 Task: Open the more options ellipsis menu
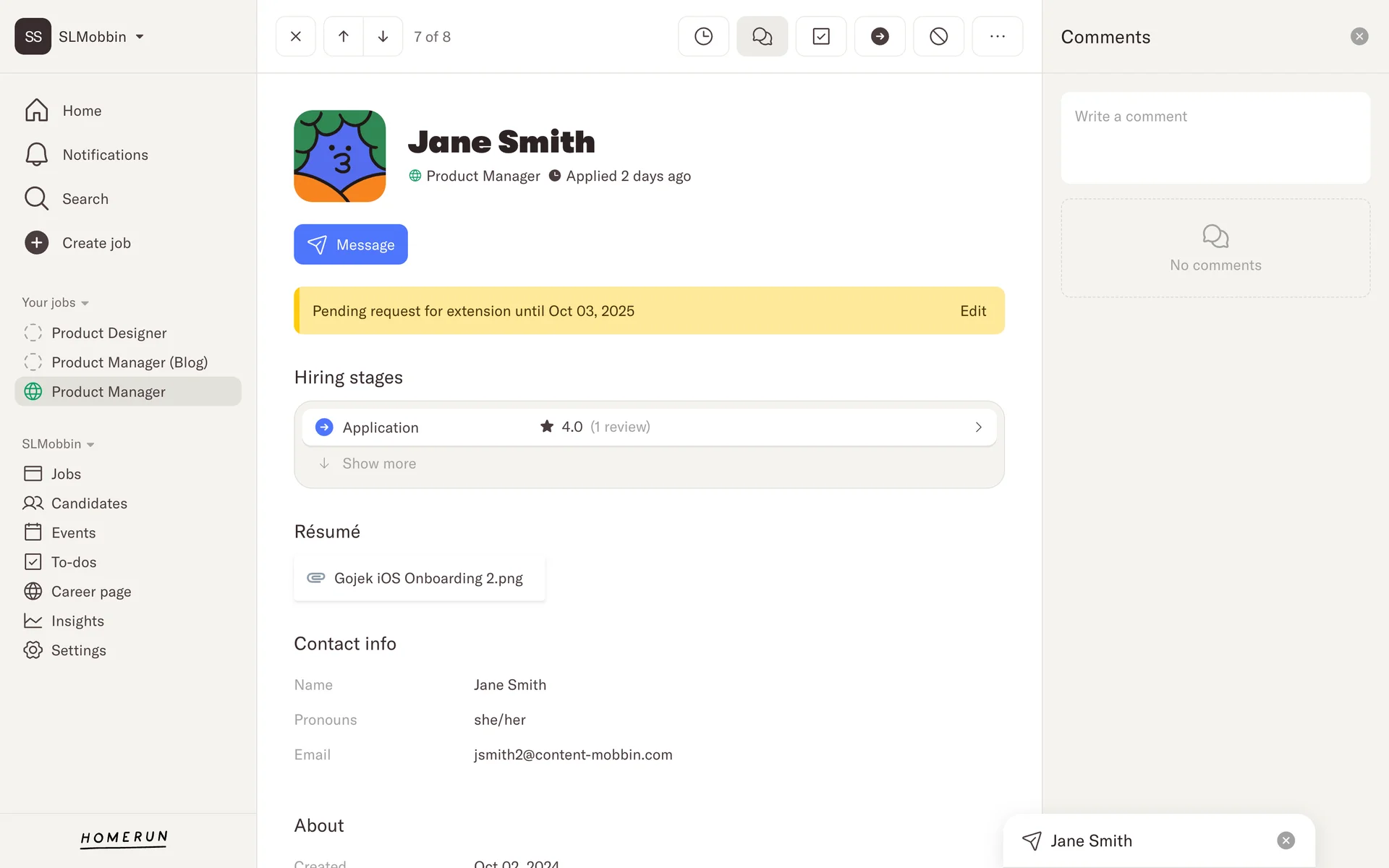pyautogui.click(x=997, y=36)
